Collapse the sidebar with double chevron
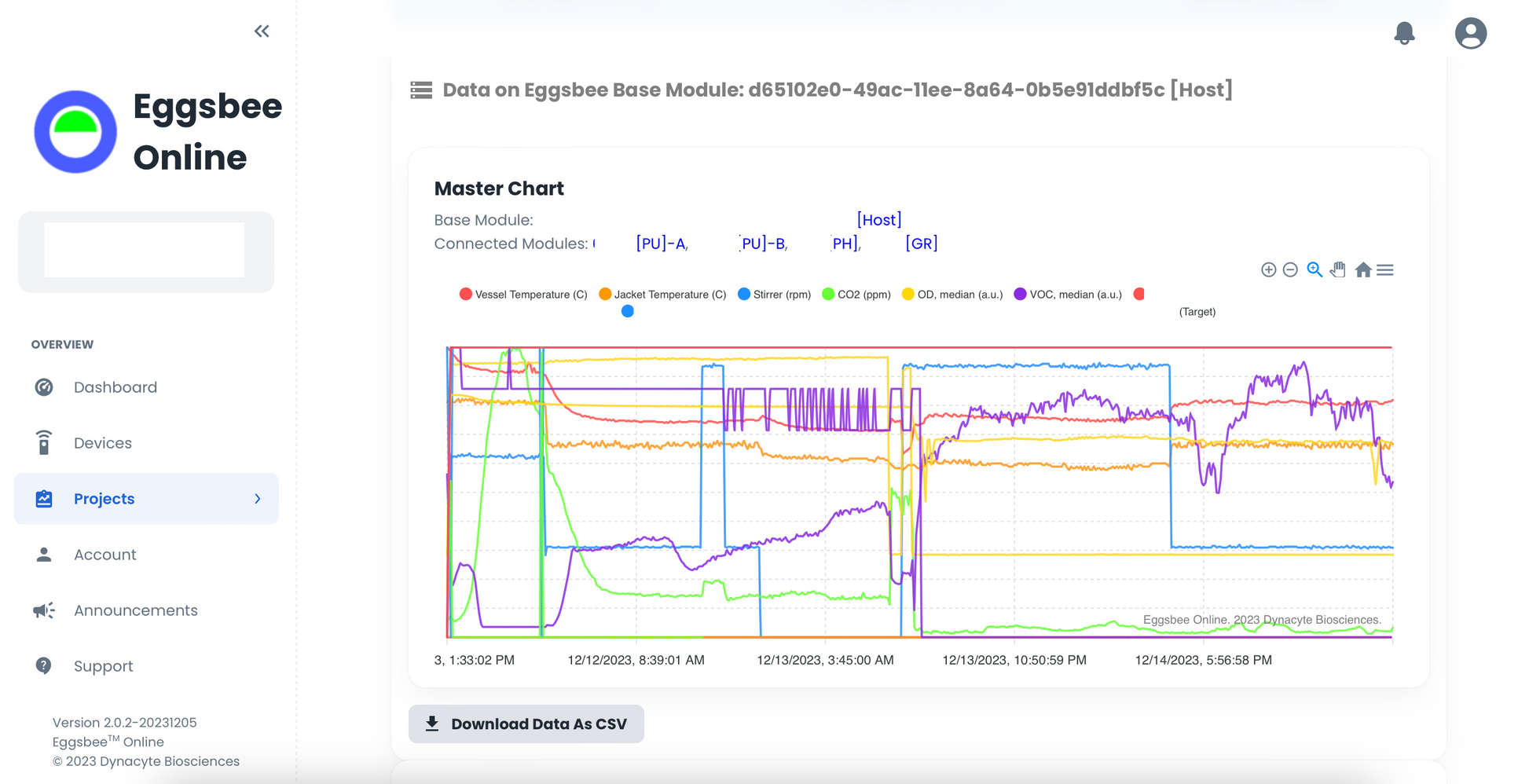 click(262, 31)
